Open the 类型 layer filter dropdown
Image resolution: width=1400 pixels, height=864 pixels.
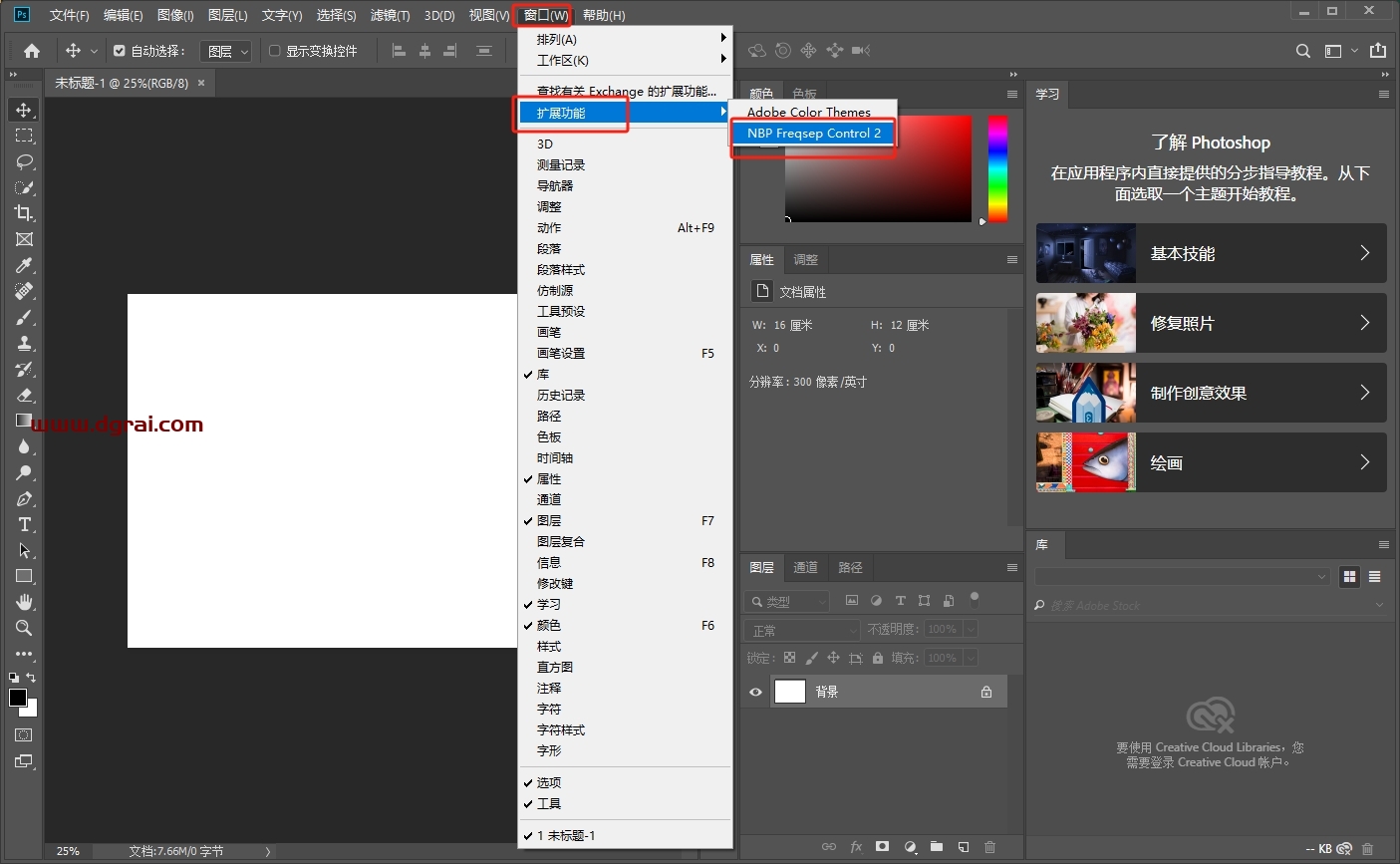click(x=787, y=601)
